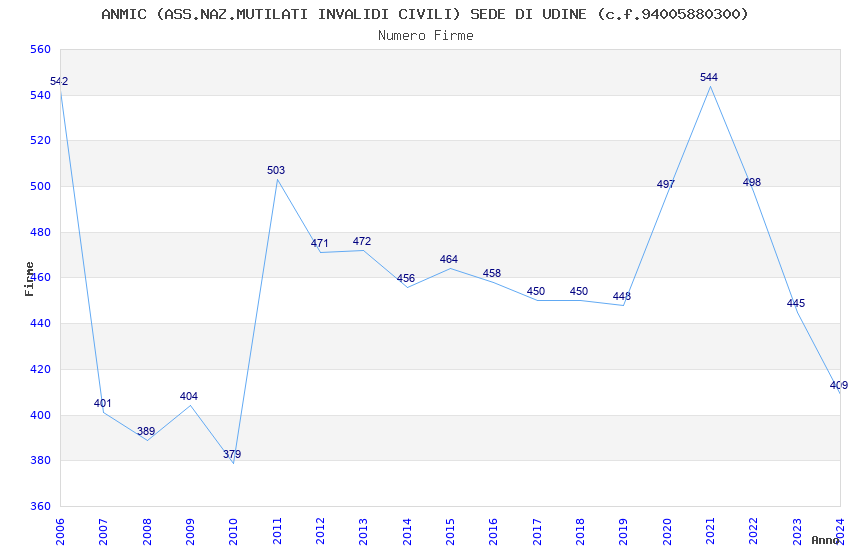The height and width of the screenshot is (550, 850).
Task: Click x-axis year 2010
Action: coord(233,531)
